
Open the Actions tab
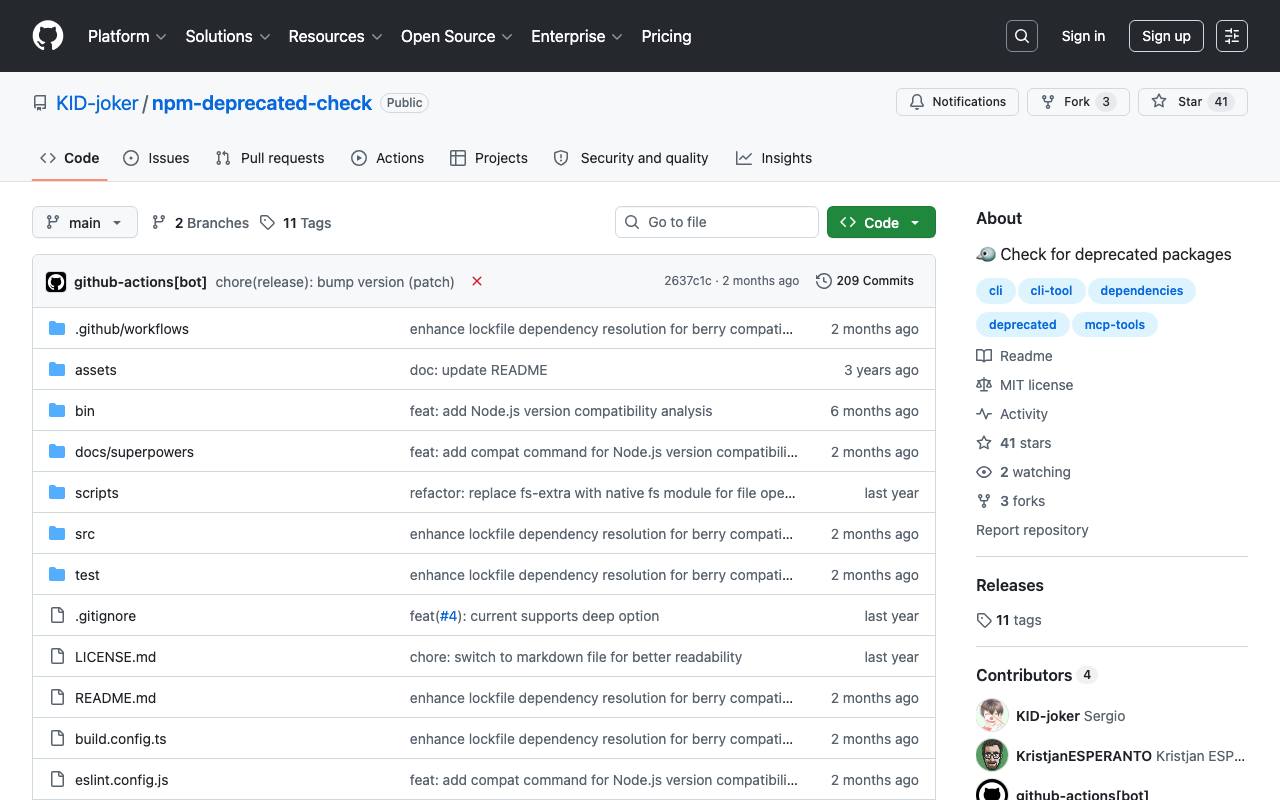click(x=388, y=158)
